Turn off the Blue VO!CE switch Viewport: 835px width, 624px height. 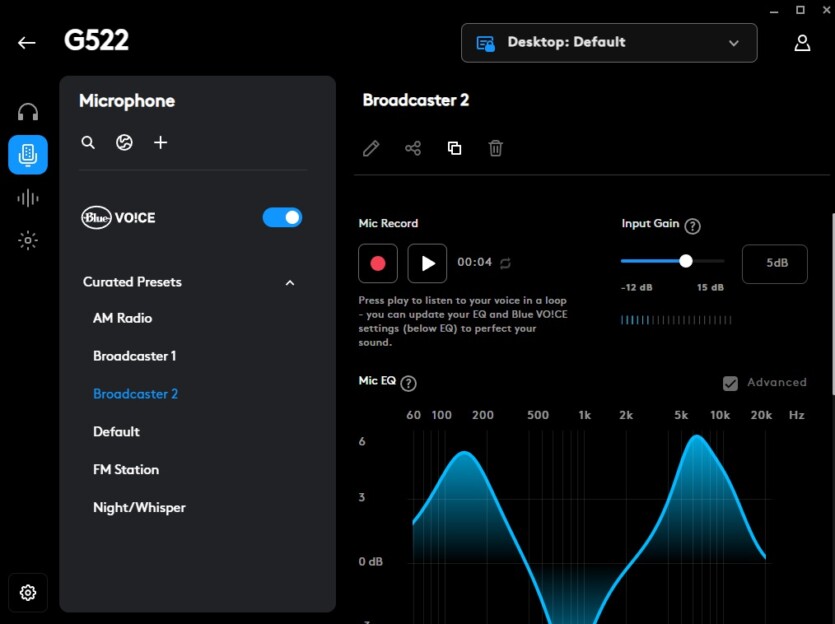pos(282,217)
